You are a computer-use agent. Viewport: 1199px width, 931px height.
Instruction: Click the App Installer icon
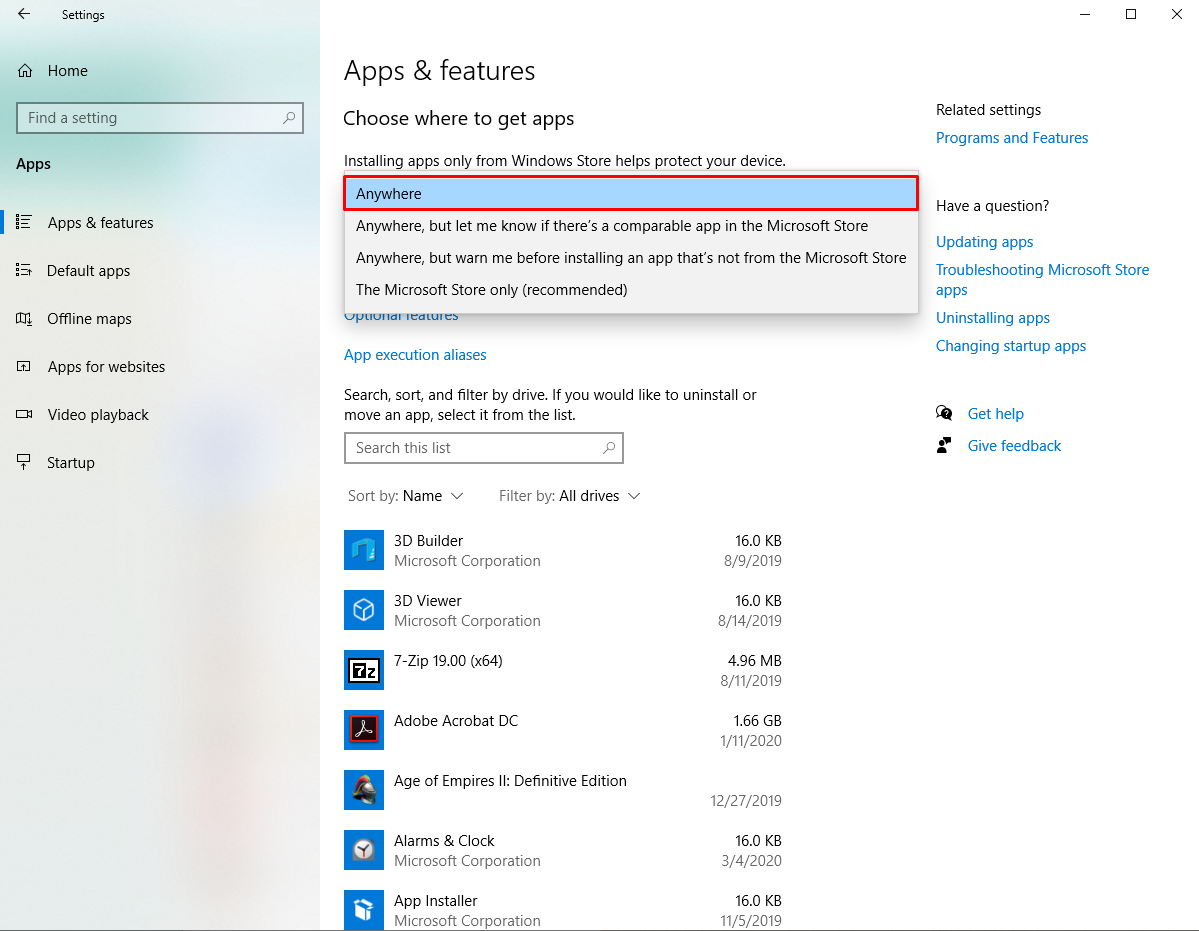[364, 910]
